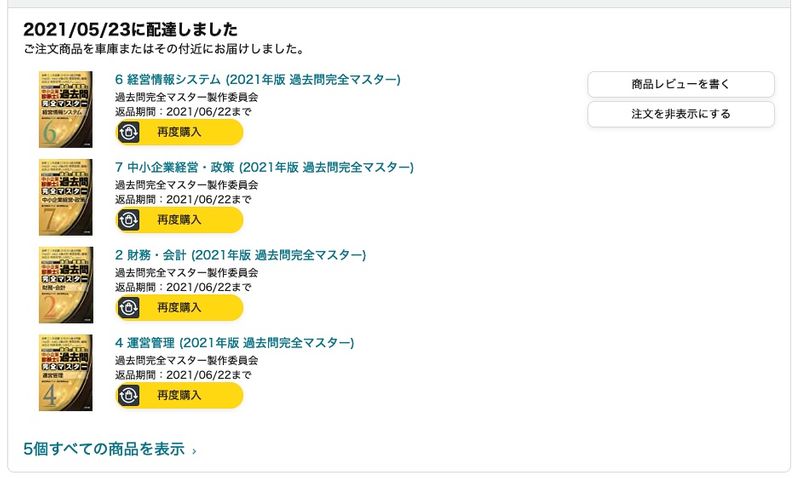Screen dimensions: 800x478
Task: Open the 6 経営情報システム product link
Action: (x=258, y=80)
